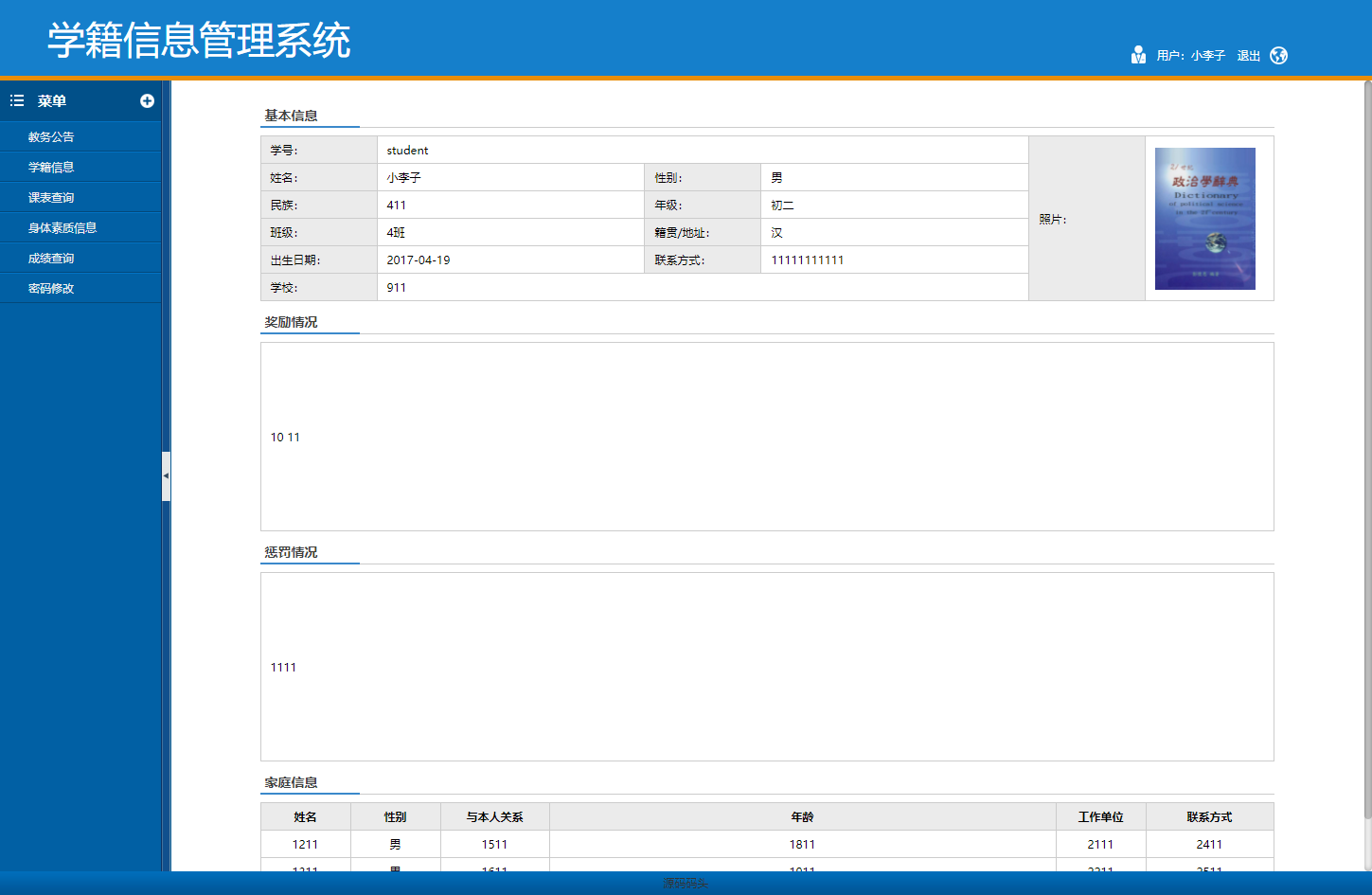Collapse the sidebar with the left arrow
The image size is (1372, 895).
click(167, 477)
